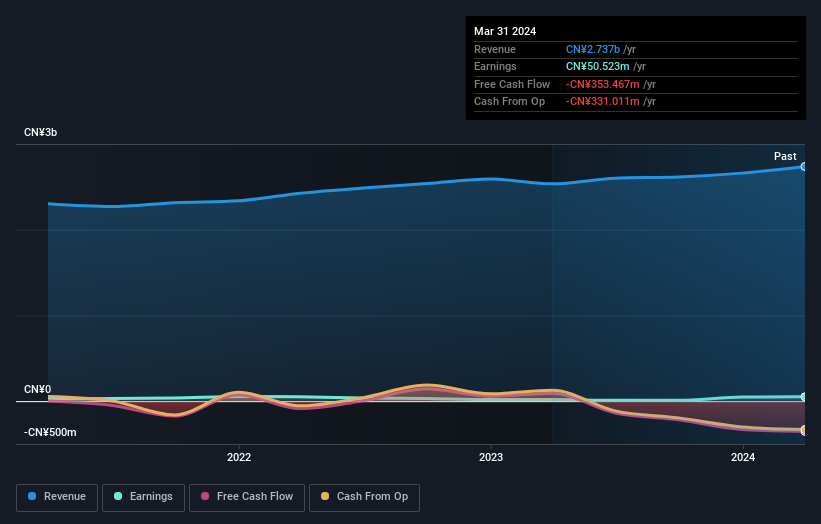Click the teal Earnings legend dot
The height and width of the screenshot is (524, 821).
pos(118,496)
